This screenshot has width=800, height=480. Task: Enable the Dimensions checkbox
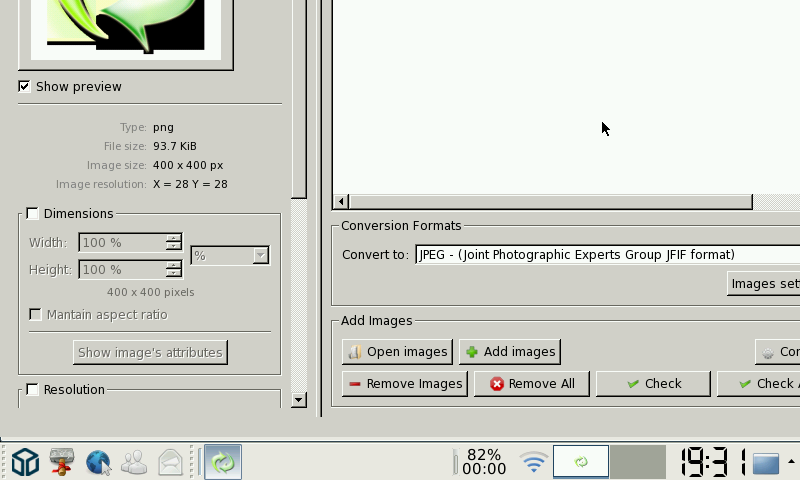(33, 213)
